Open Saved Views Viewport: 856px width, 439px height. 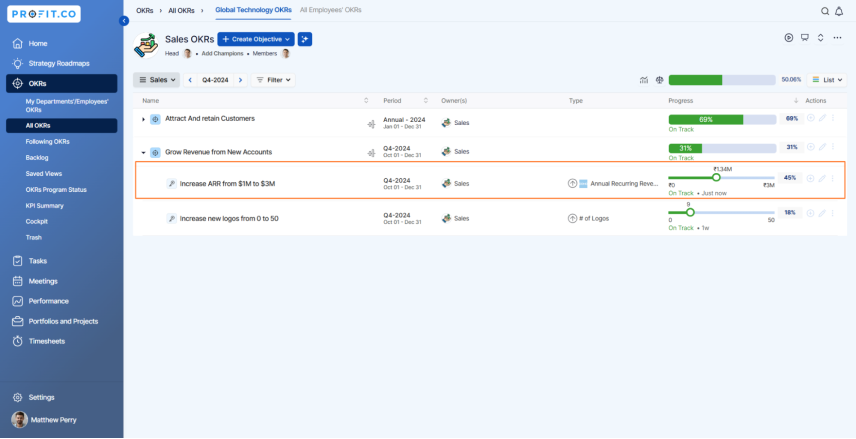point(44,174)
